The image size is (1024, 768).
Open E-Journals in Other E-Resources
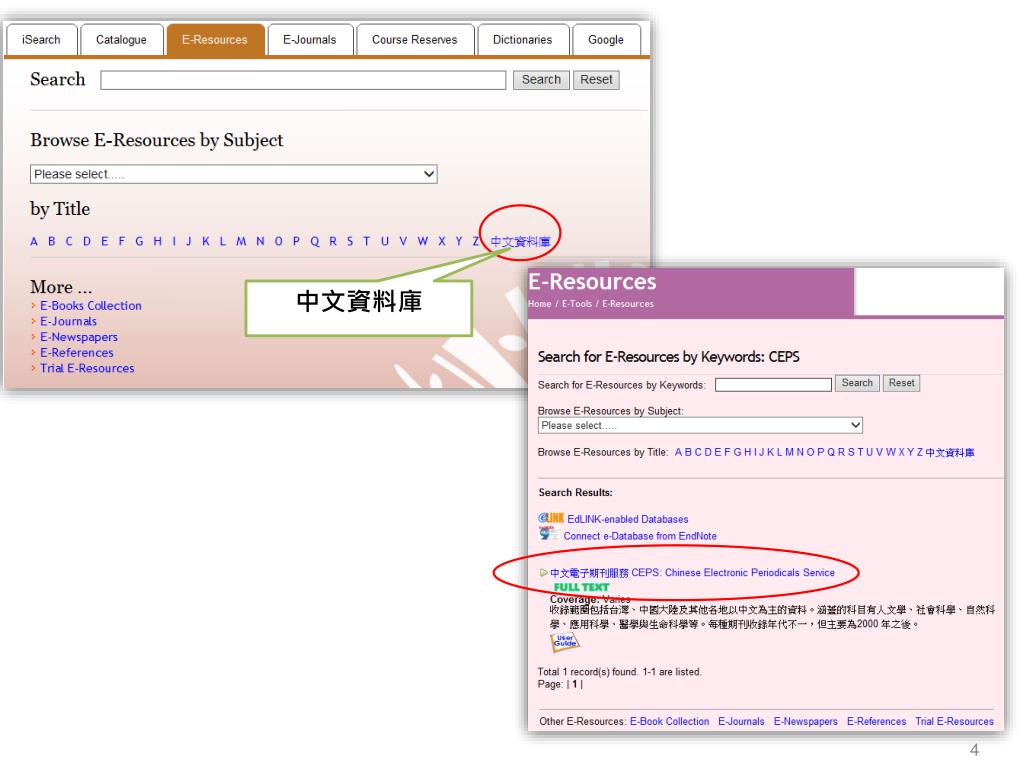pos(741,722)
